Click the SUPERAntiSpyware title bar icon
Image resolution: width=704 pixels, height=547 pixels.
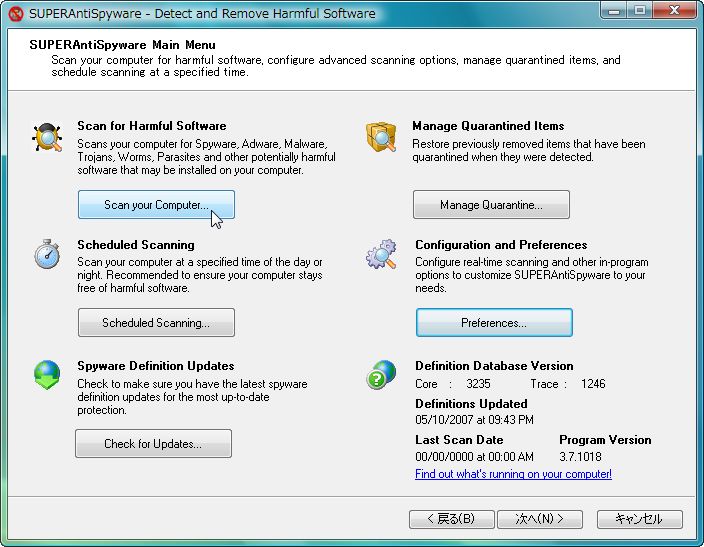point(16,13)
